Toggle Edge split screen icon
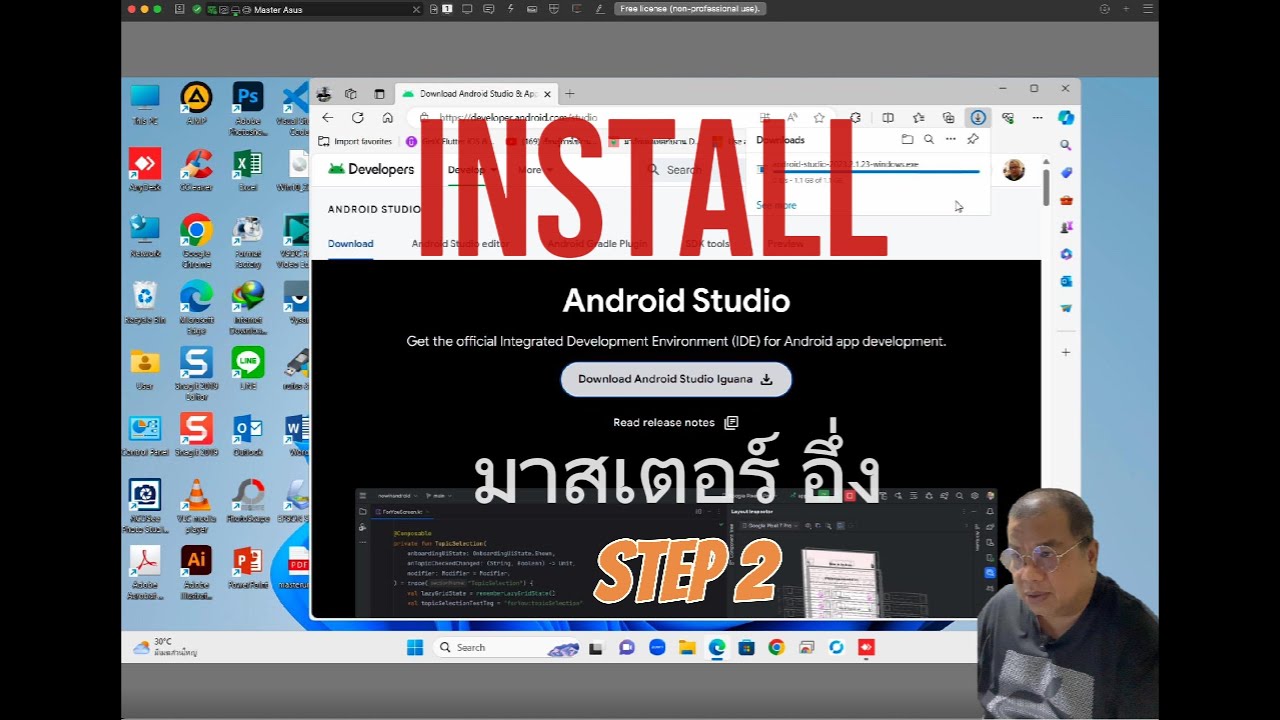Screen dimensions: 1280x720 pos(888,117)
